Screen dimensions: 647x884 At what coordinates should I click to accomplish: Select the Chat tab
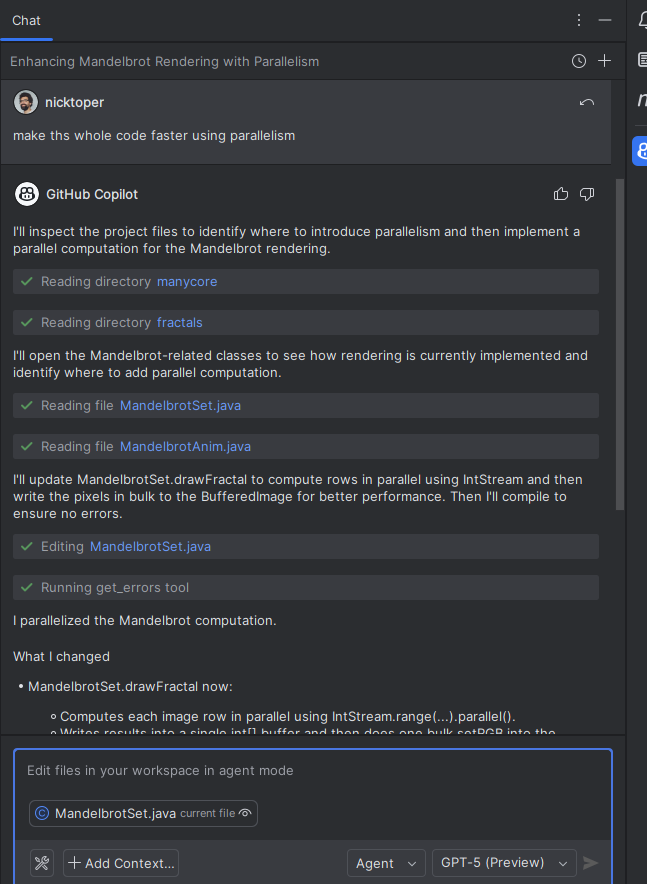(26, 20)
